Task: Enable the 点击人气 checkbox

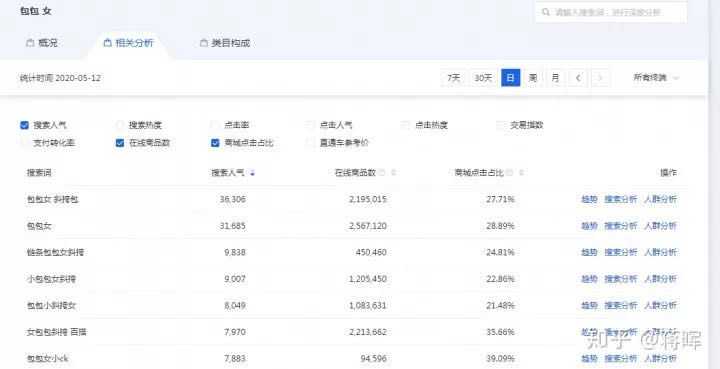Action: pos(311,125)
